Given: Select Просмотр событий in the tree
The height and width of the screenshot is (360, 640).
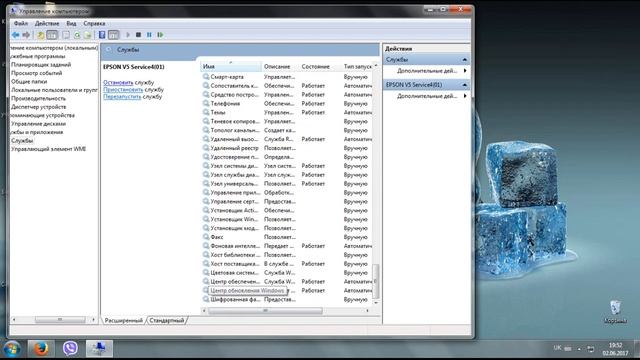Looking at the screenshot, I should [x=37, y=73].
